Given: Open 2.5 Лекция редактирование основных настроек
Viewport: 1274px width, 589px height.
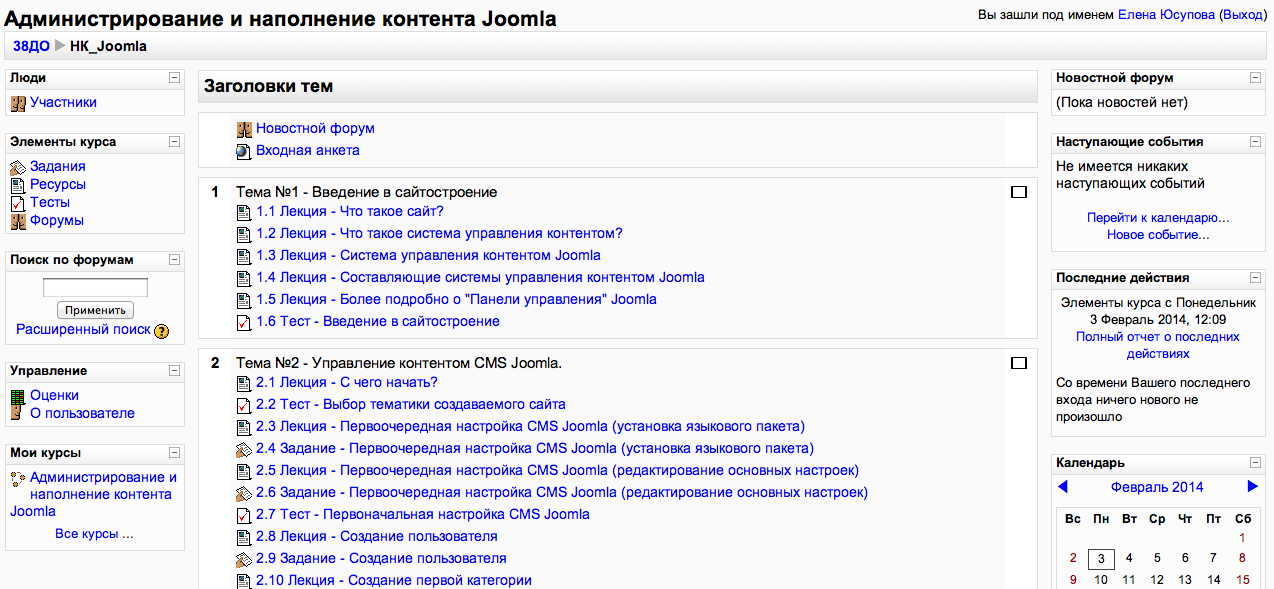Looking at the screenshot, I should (x=557, y=470).
